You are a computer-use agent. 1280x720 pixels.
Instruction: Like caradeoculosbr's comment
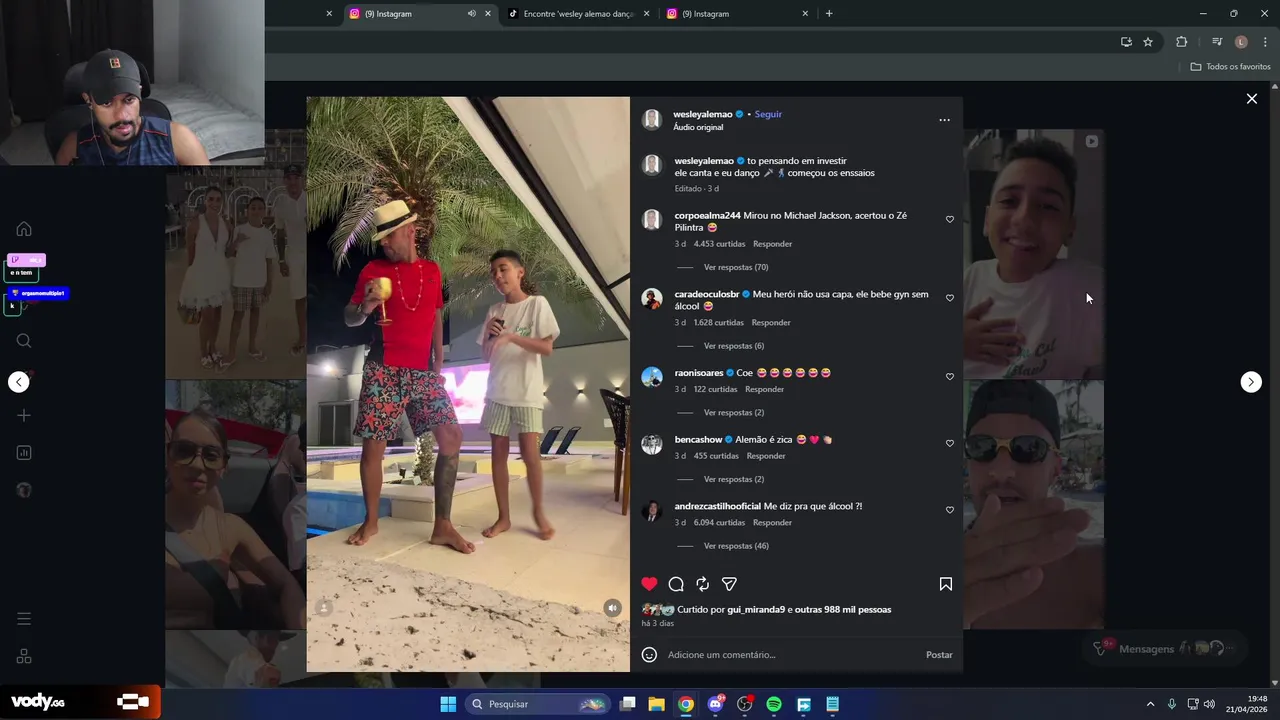950,298
